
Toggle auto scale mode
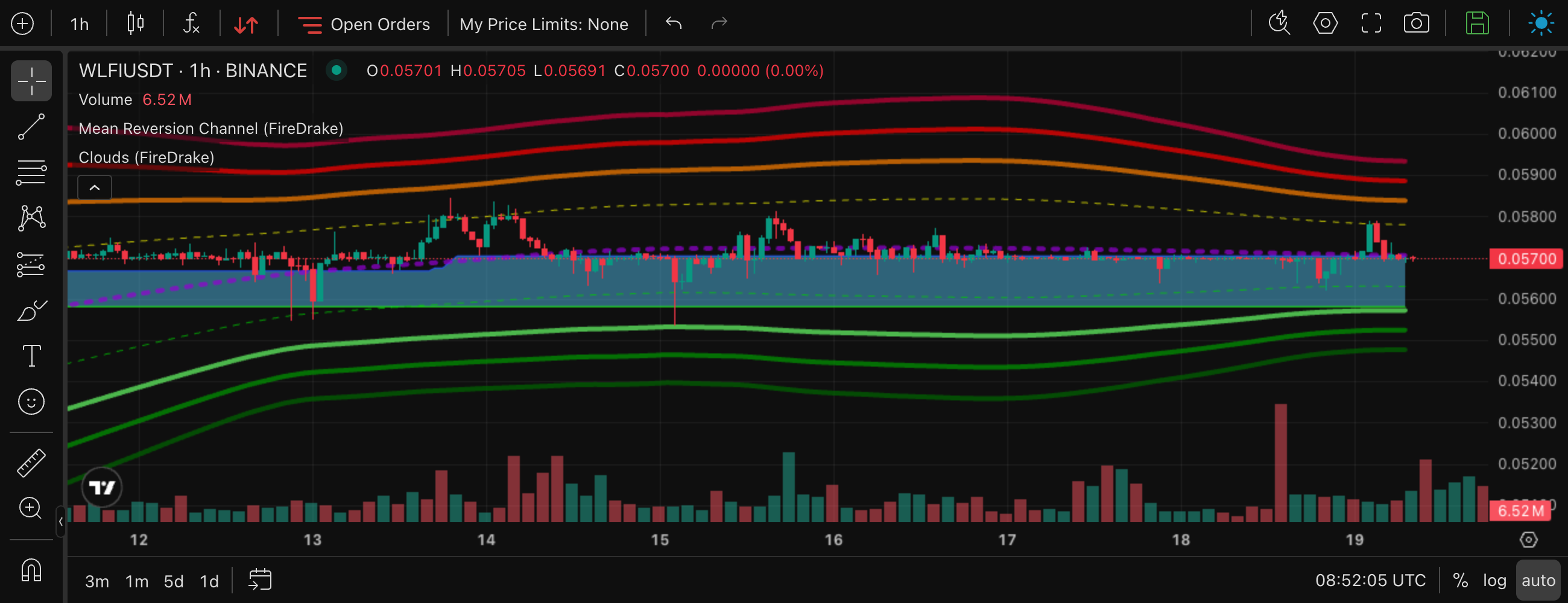1538,581
